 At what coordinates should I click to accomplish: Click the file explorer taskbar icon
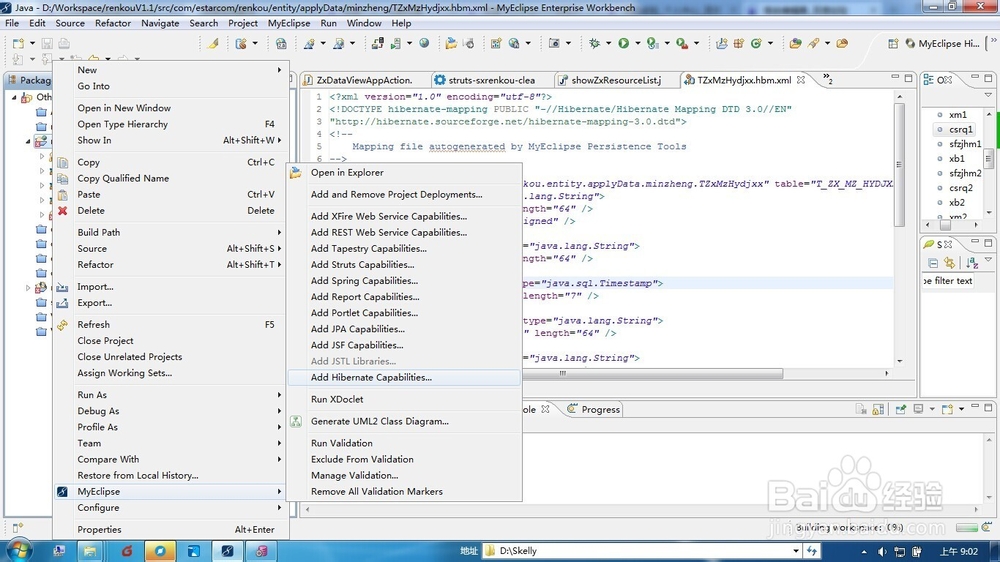(90, 551)
